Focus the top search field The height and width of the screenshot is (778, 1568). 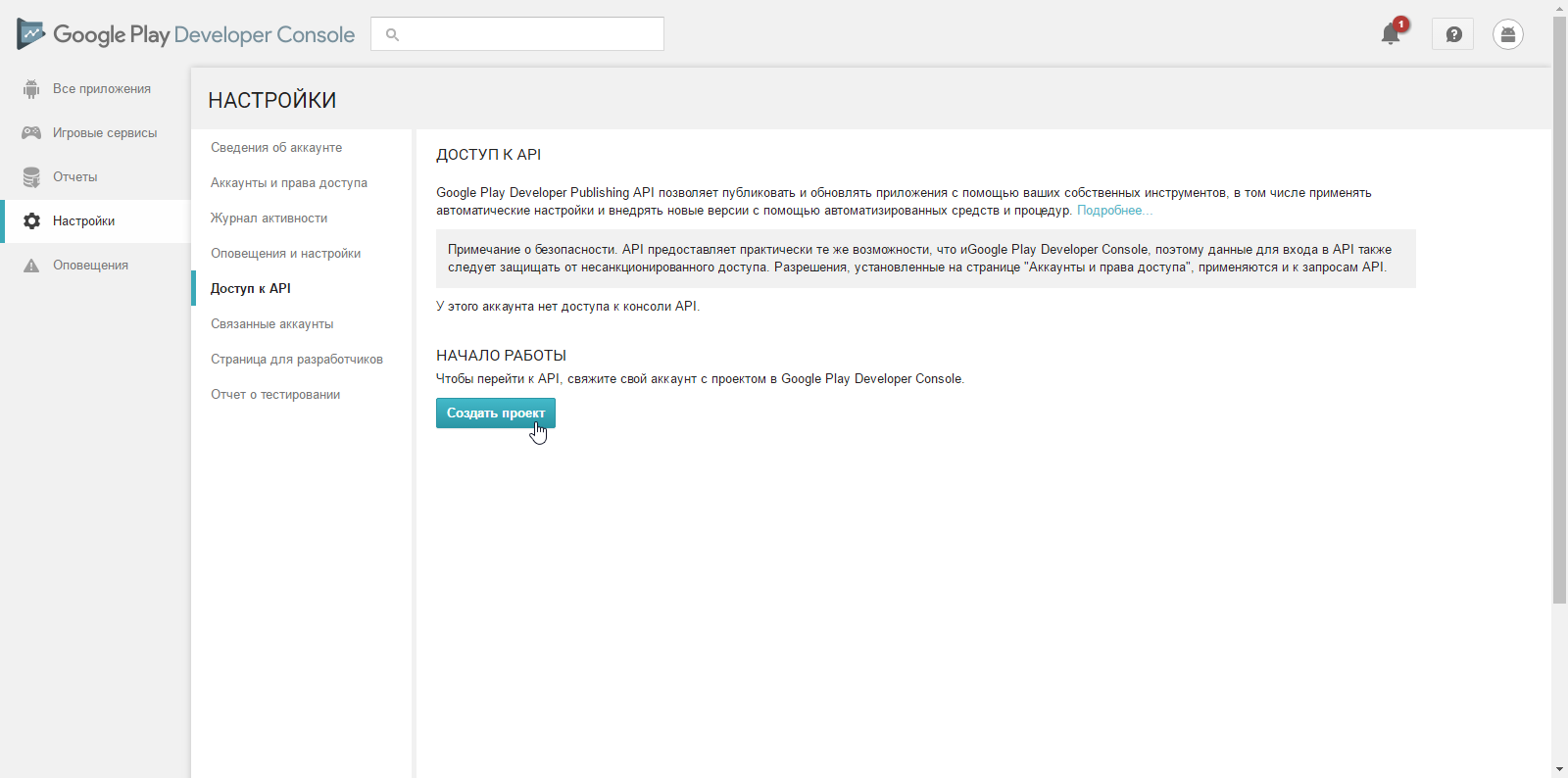point(517,34)
